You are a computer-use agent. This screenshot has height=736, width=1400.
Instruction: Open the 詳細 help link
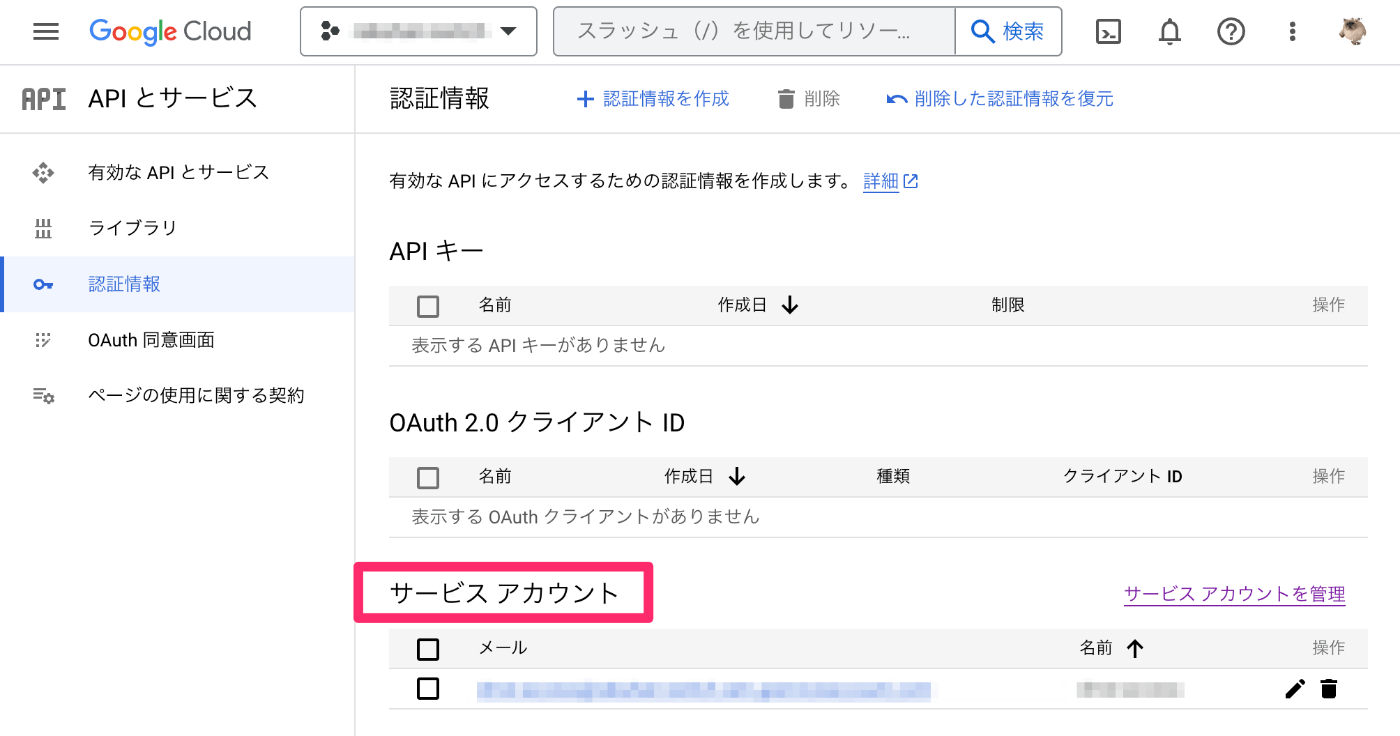(x=891, y=182)
